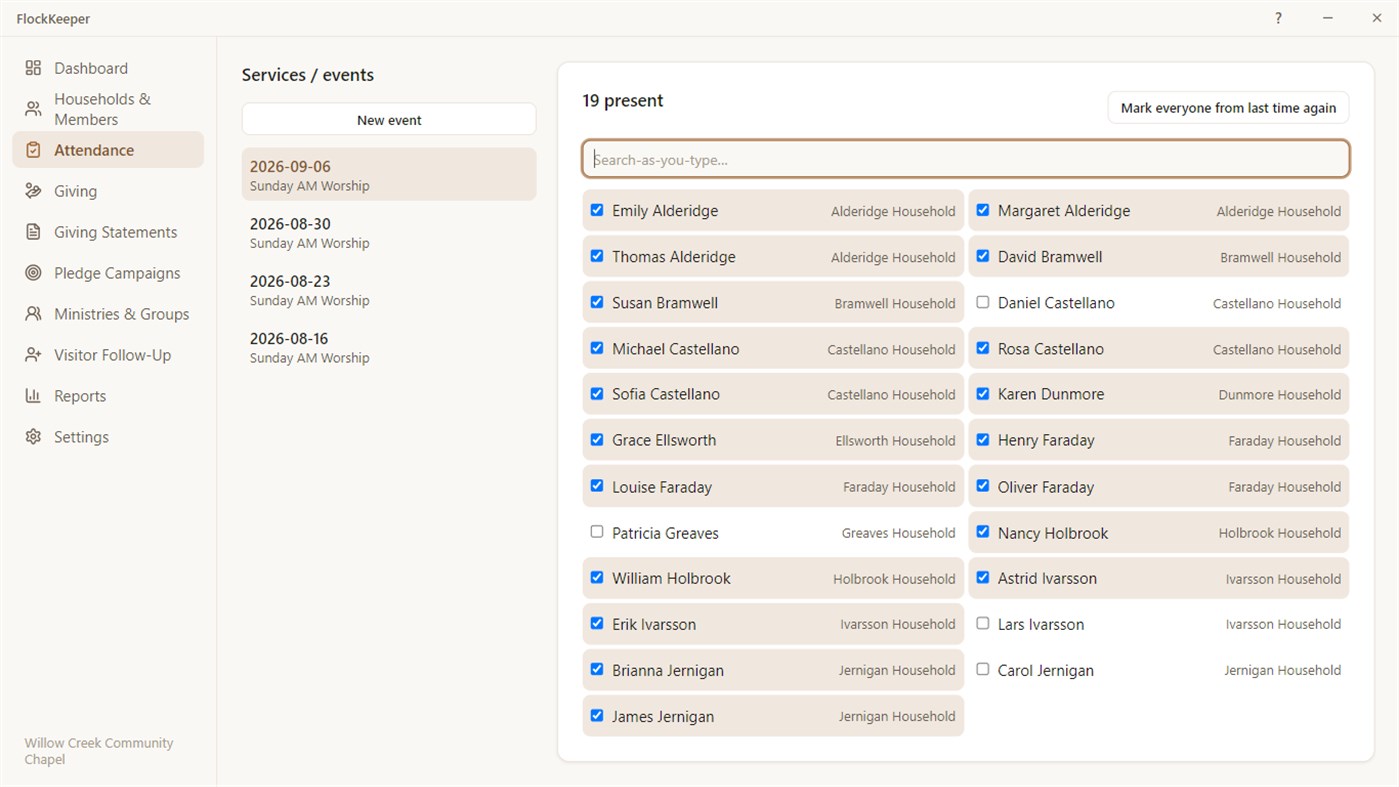Mark Daniel Castellano as present
Viewport: 1399px width, 787px height.
pos(983,302)
